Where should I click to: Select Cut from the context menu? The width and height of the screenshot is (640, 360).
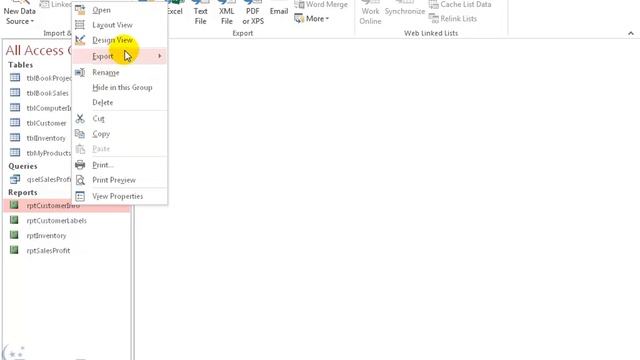click(x=119, y=118)
